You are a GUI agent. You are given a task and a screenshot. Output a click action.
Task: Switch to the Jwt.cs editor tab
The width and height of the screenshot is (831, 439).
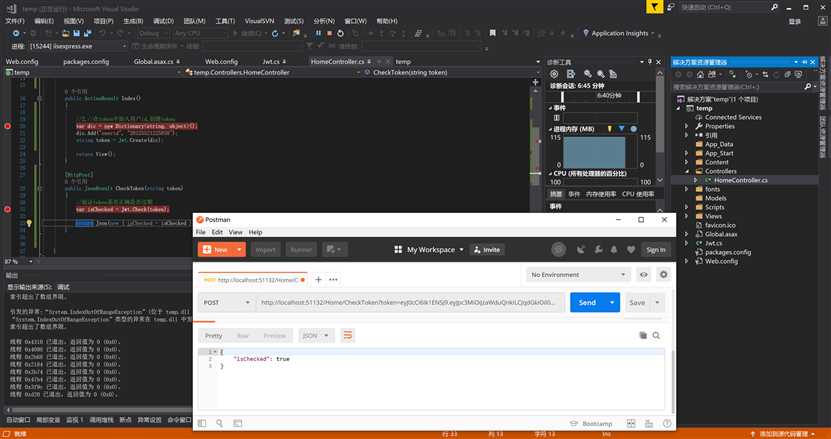coord(270,62)
